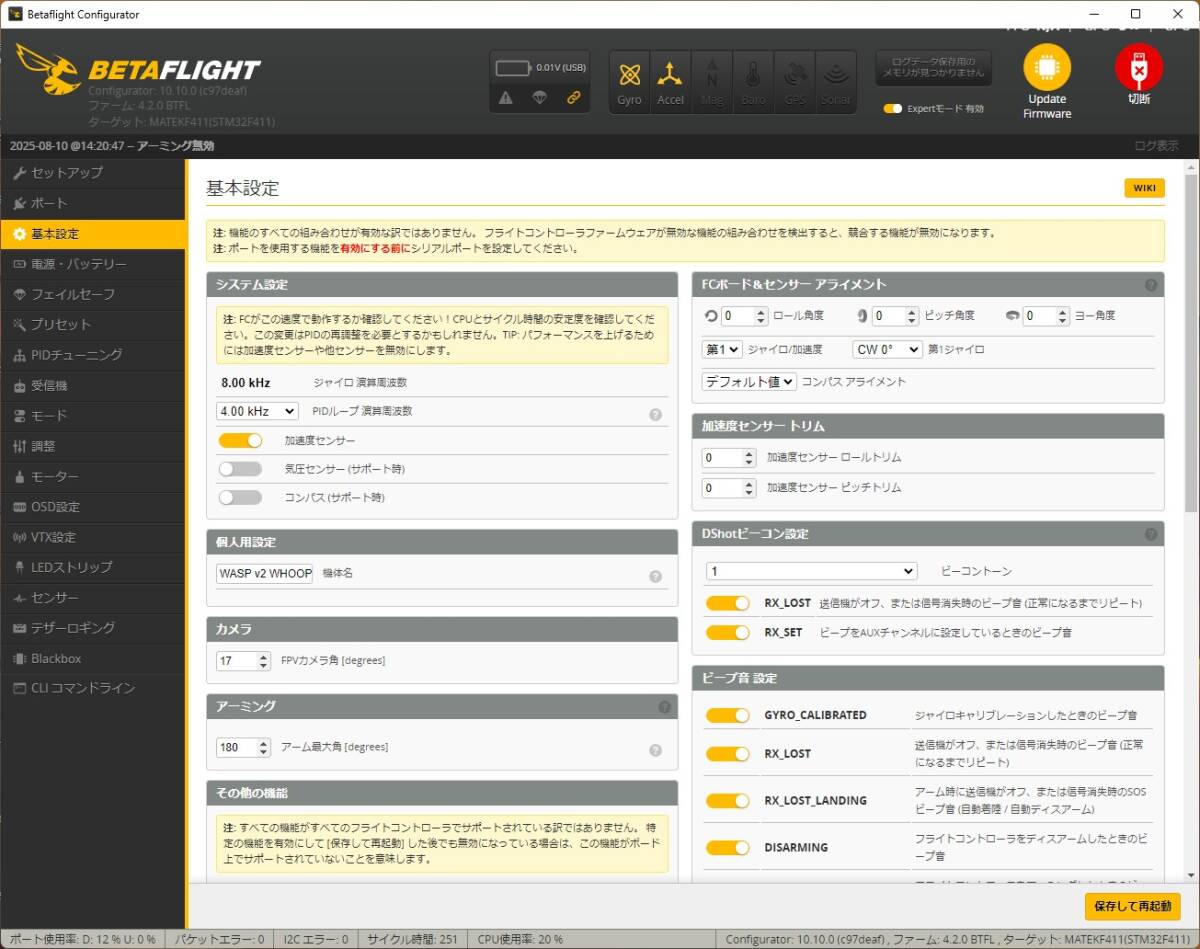Click help icon next to アーム最大角
Viewport: 1200px width, 949px height.
click(655, 750)
